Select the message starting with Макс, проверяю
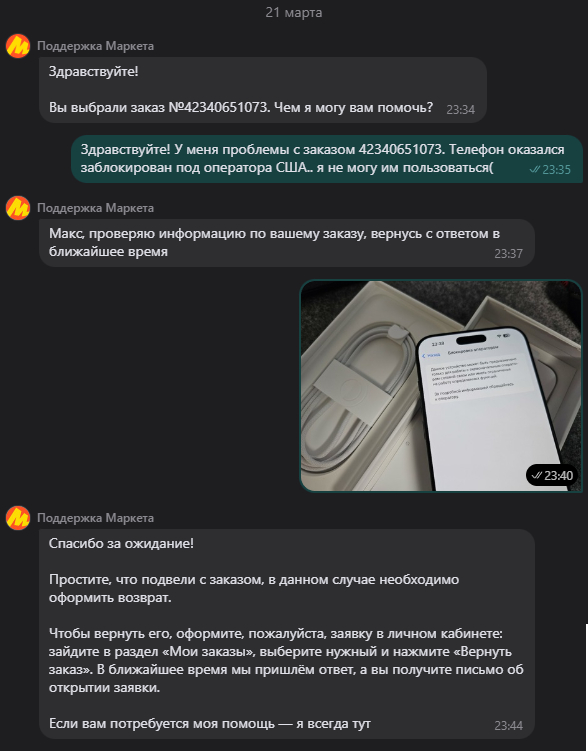Viewport: 588px width, 751px height. point(287,243)
